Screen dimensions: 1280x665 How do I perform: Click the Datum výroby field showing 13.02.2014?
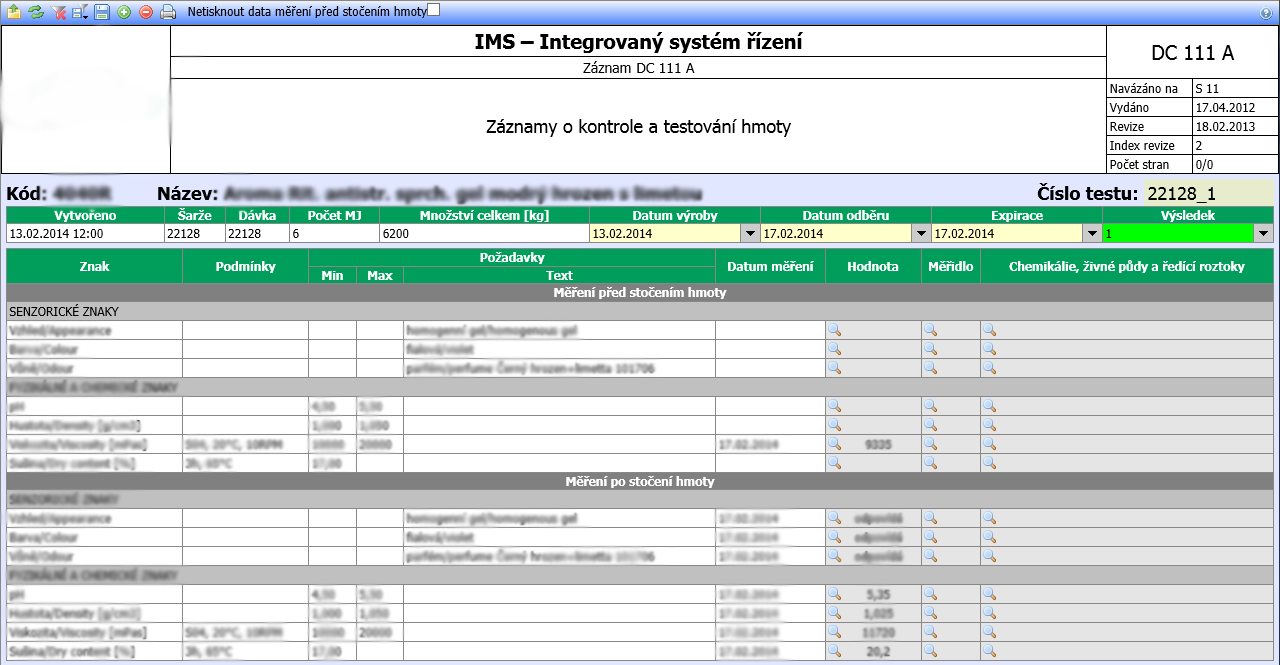pyautogui.click(x=665, y=233)
